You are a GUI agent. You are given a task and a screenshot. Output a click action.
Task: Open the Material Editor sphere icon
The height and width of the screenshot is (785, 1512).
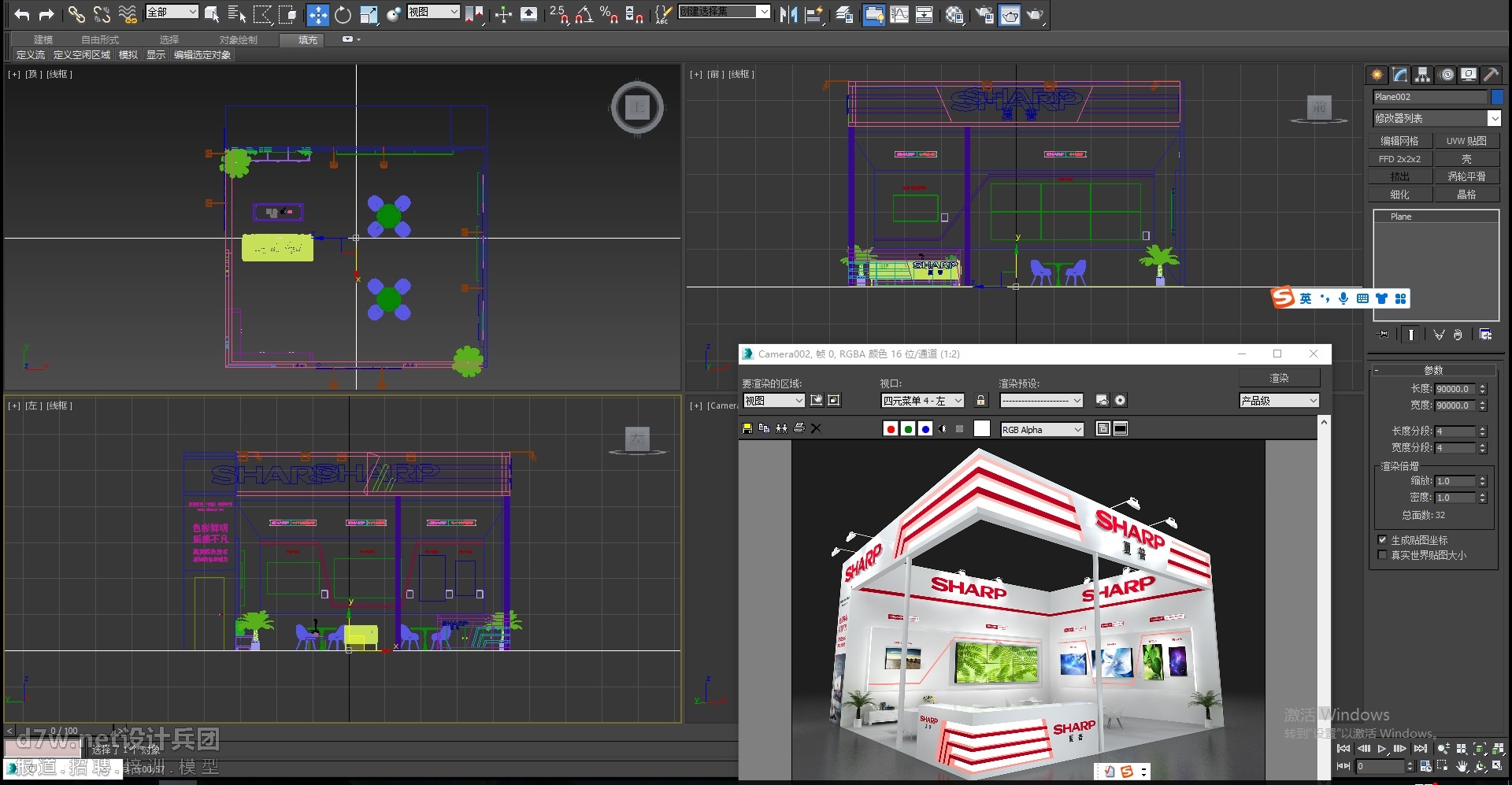[954, 14]
